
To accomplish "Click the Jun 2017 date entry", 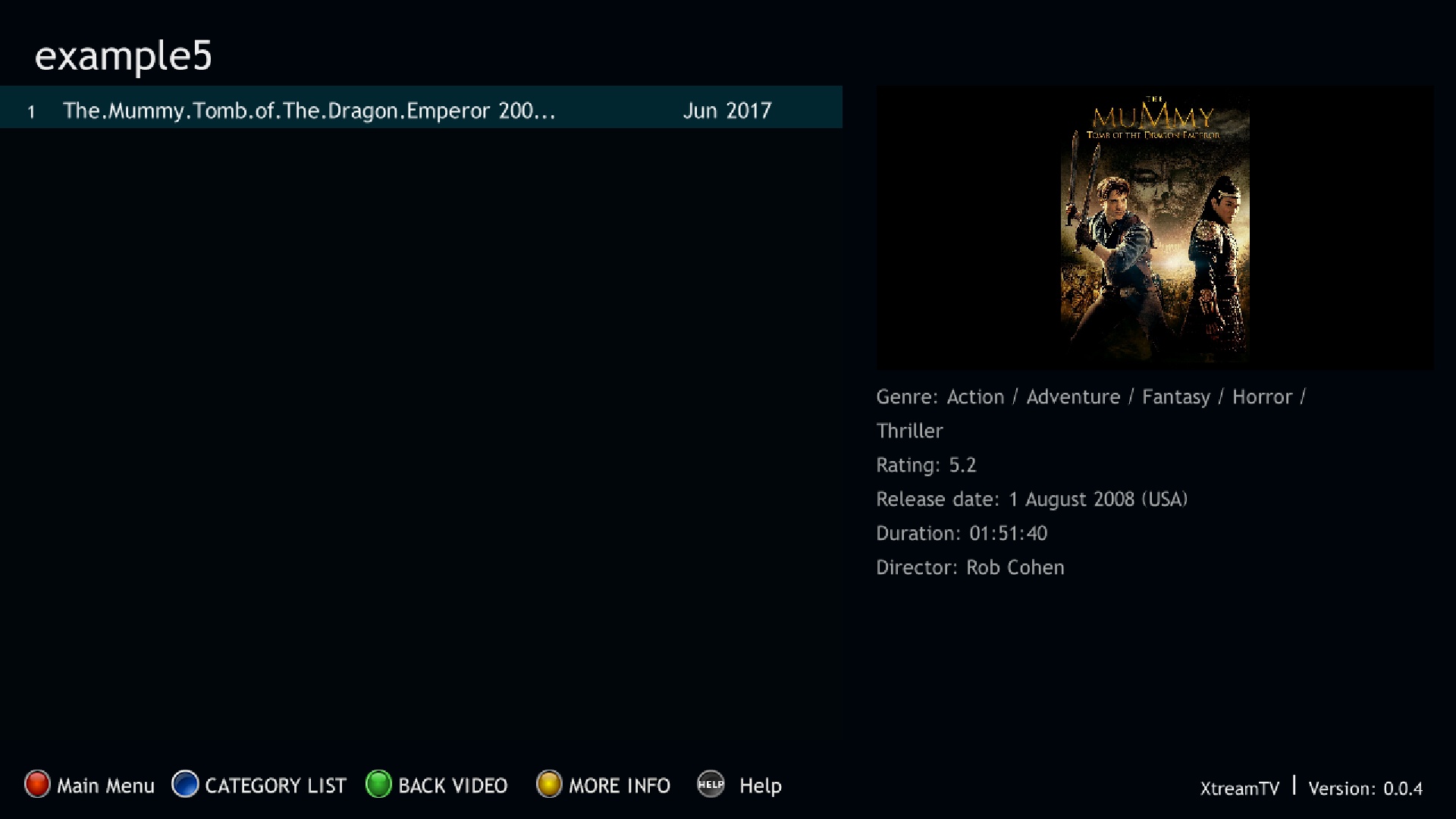I will click(727, 111).
